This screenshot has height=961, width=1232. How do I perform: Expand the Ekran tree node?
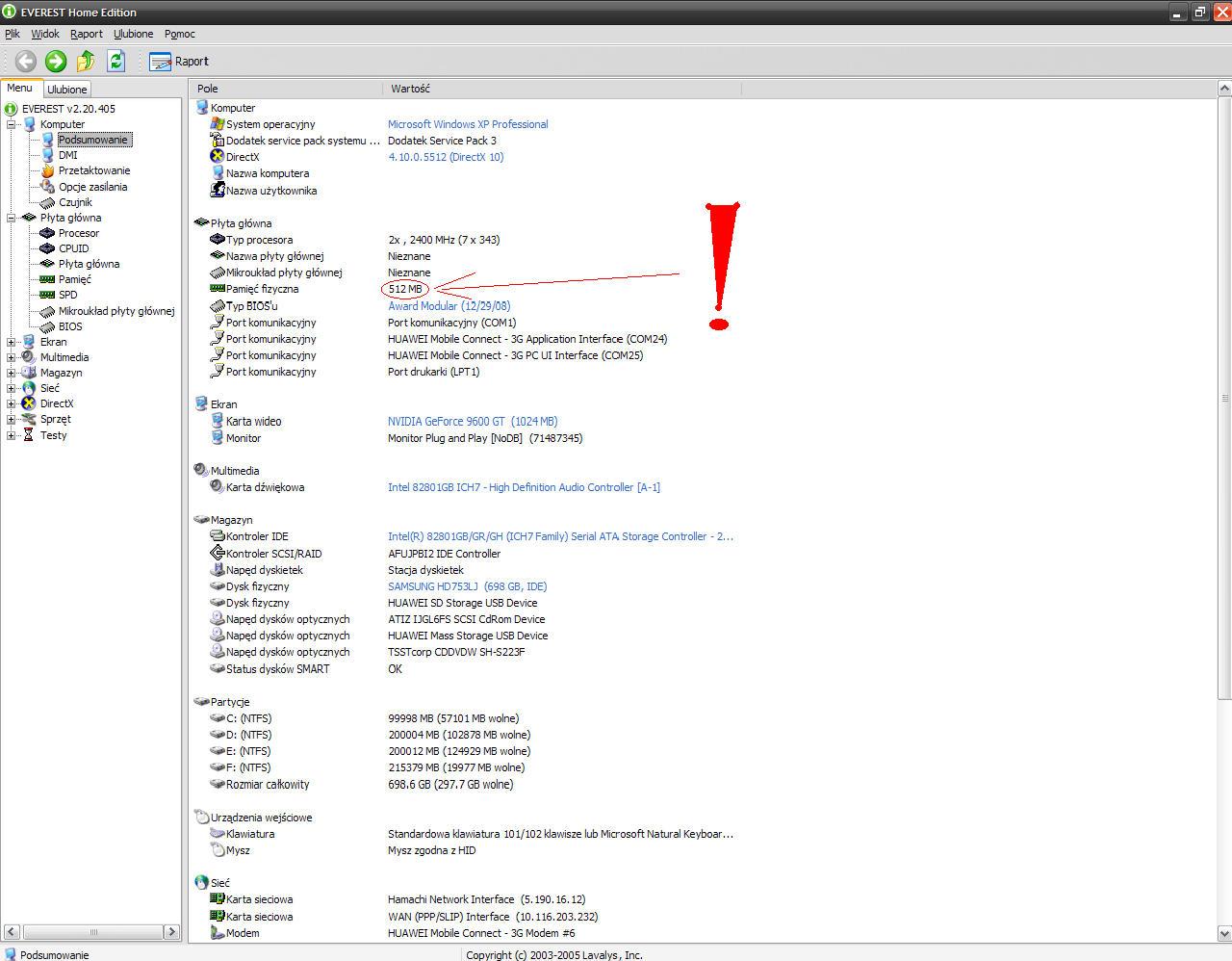click(11, 342)
